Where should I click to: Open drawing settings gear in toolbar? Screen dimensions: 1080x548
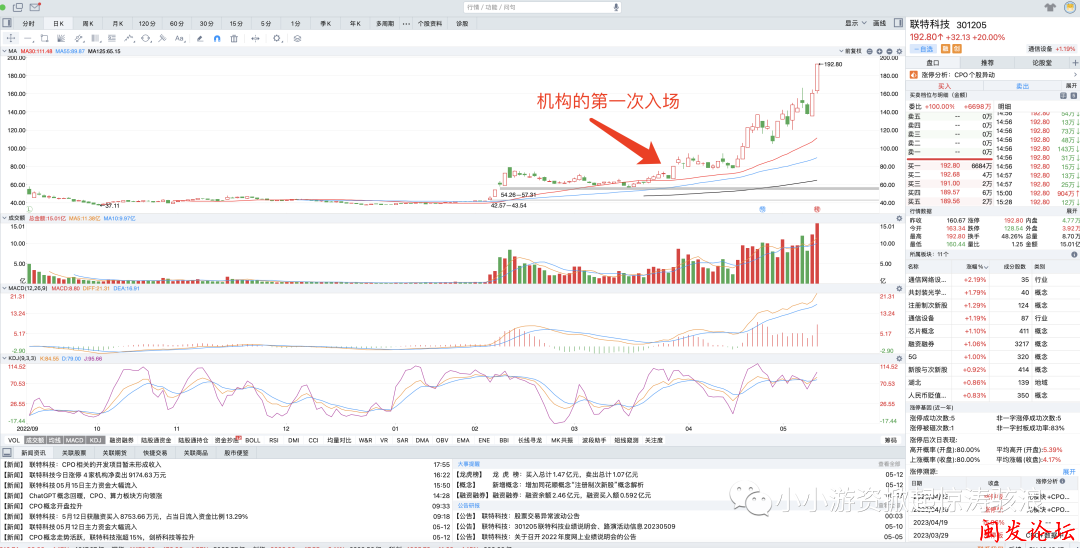click(277, 38)
